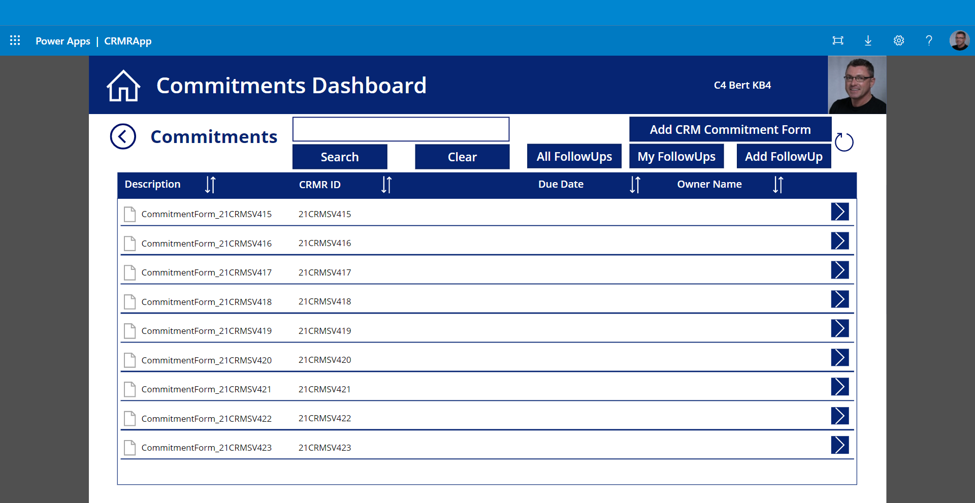This screenshot has height=503, width=975.
Task: Sort the list by Description column
Action: pyautogui.click(x=210, y=185)
